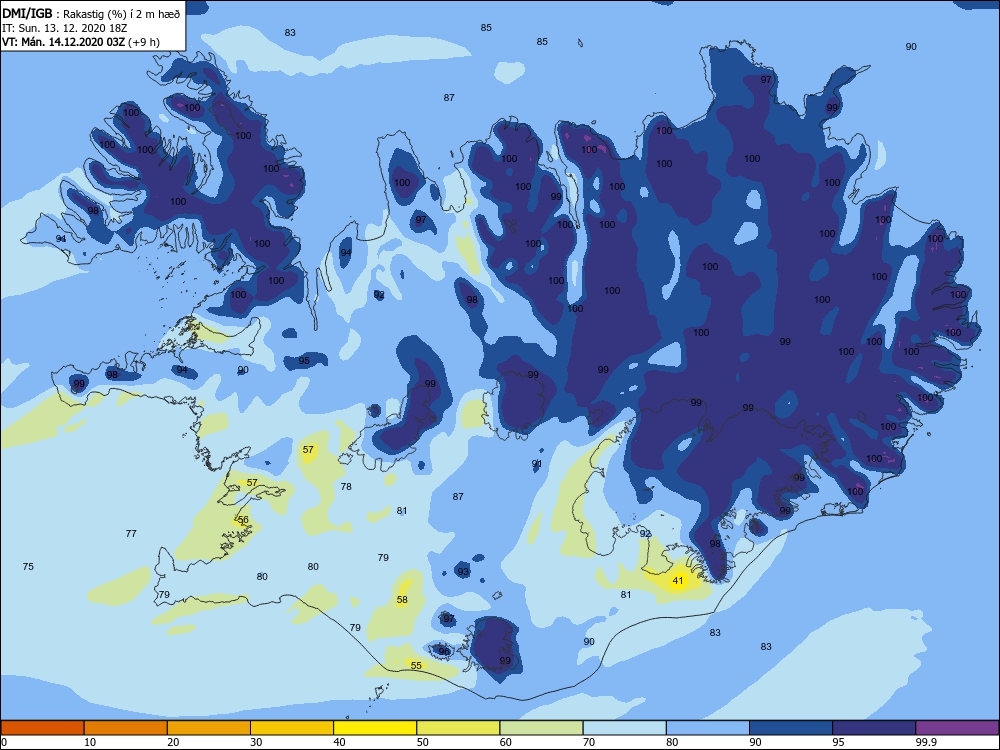Select the bright yellow 40–50 legend swatch
Viewport: 1000px width, 750px height.
(375, 728)
